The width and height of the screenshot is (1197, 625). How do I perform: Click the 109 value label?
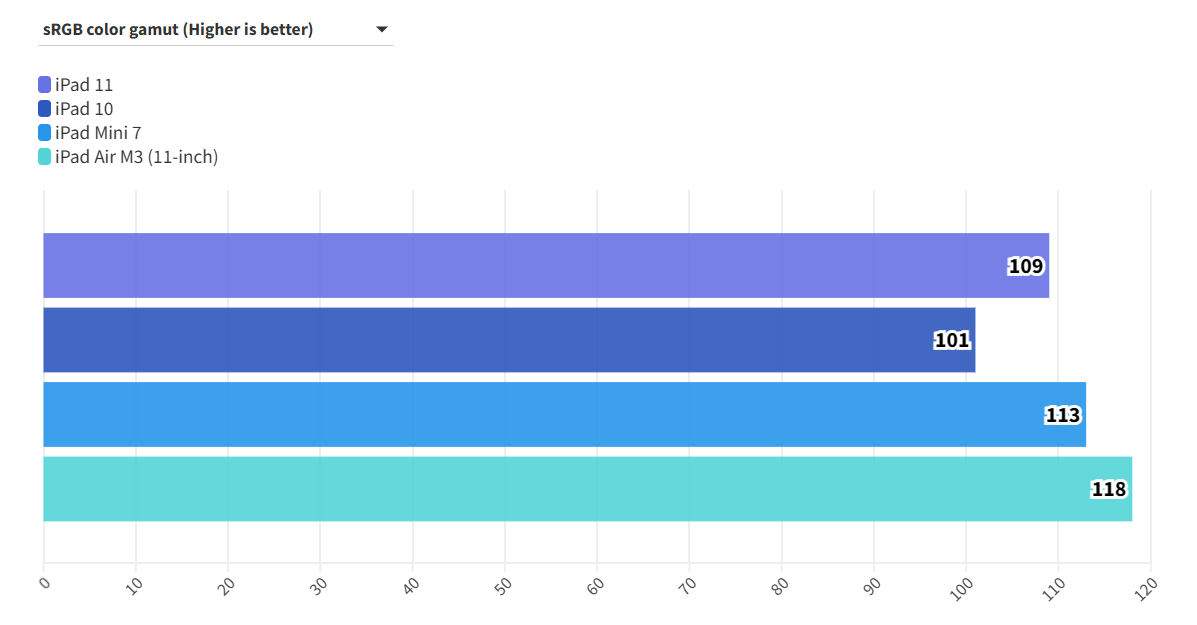coord(1025,266)
